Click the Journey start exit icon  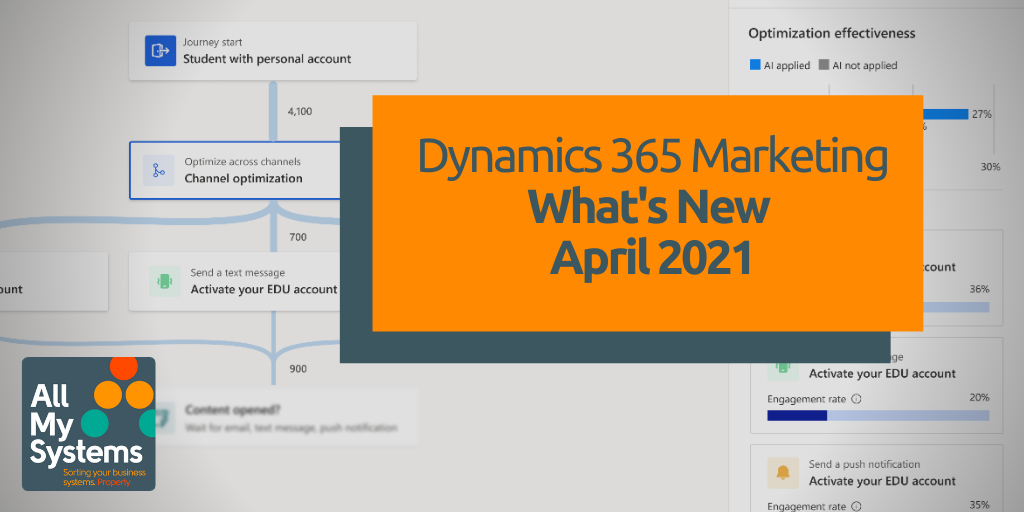160,51
